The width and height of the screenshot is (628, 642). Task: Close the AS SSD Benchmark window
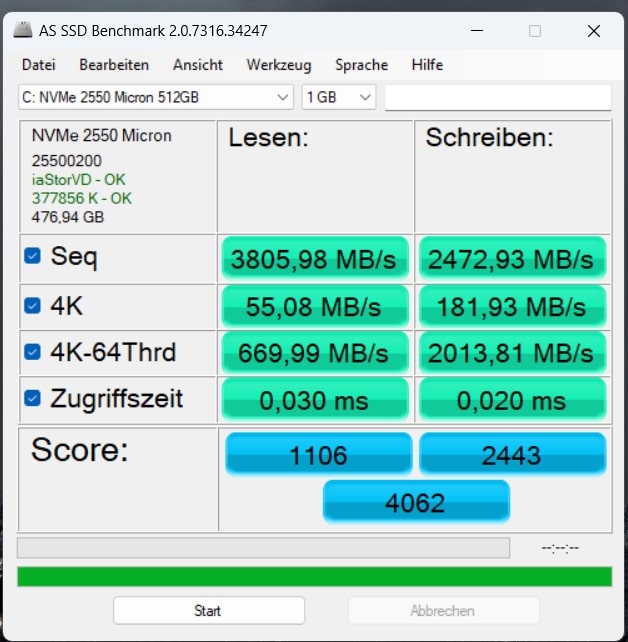click(x=593, y=31)
